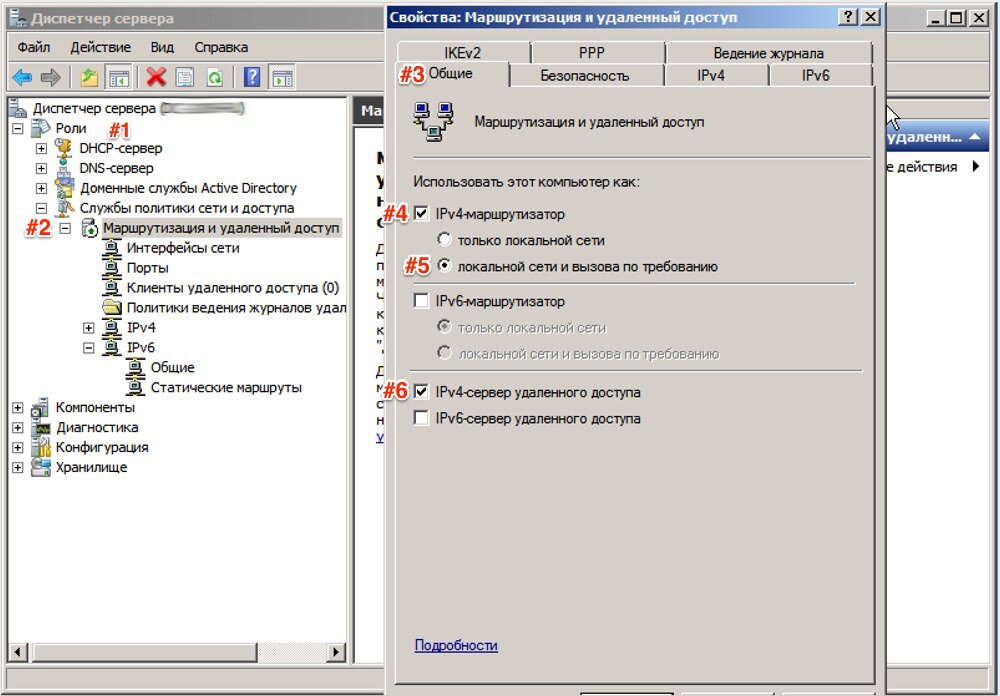Click the Службы политики сети и доступа icon
Image resolution: width=1000 pixels, height=696 pixels.
(64, 208)
